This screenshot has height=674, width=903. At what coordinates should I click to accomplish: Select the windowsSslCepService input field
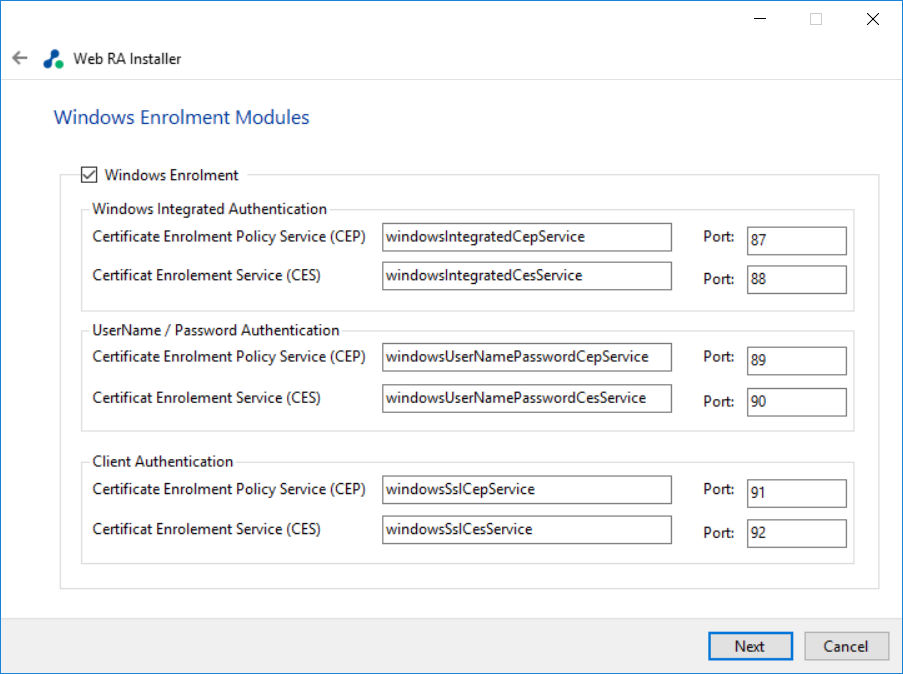526,490
